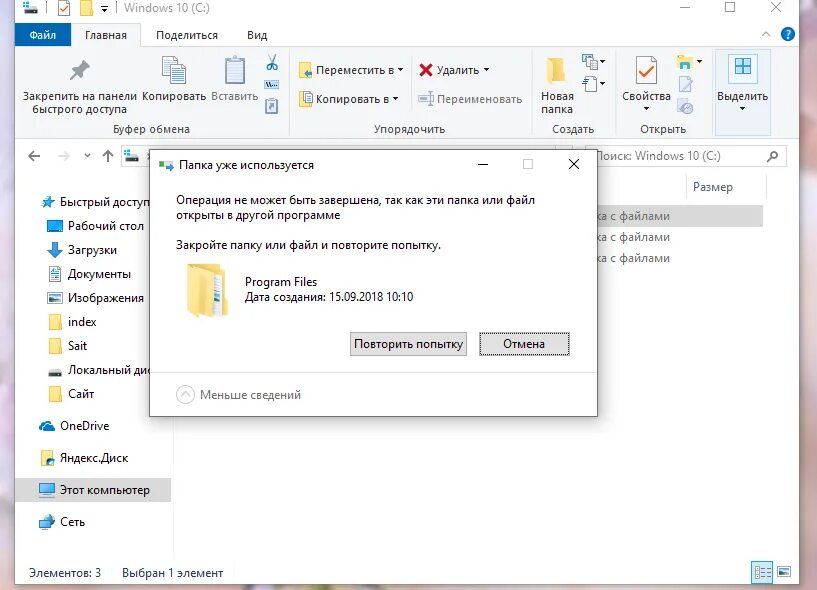This screenshot has width=817, height=590.
Task: Click the Повторить попытку button
Action: coord(408,344)
